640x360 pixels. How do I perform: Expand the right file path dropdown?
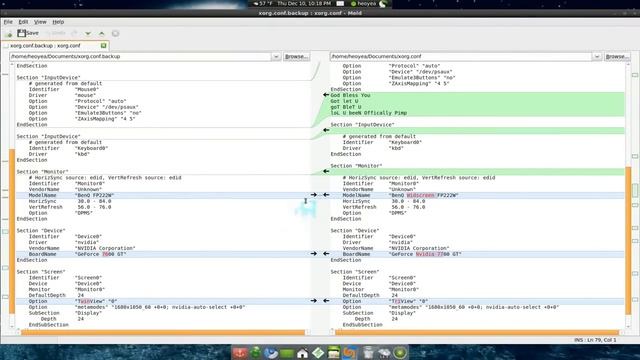[x=597, y=56]
